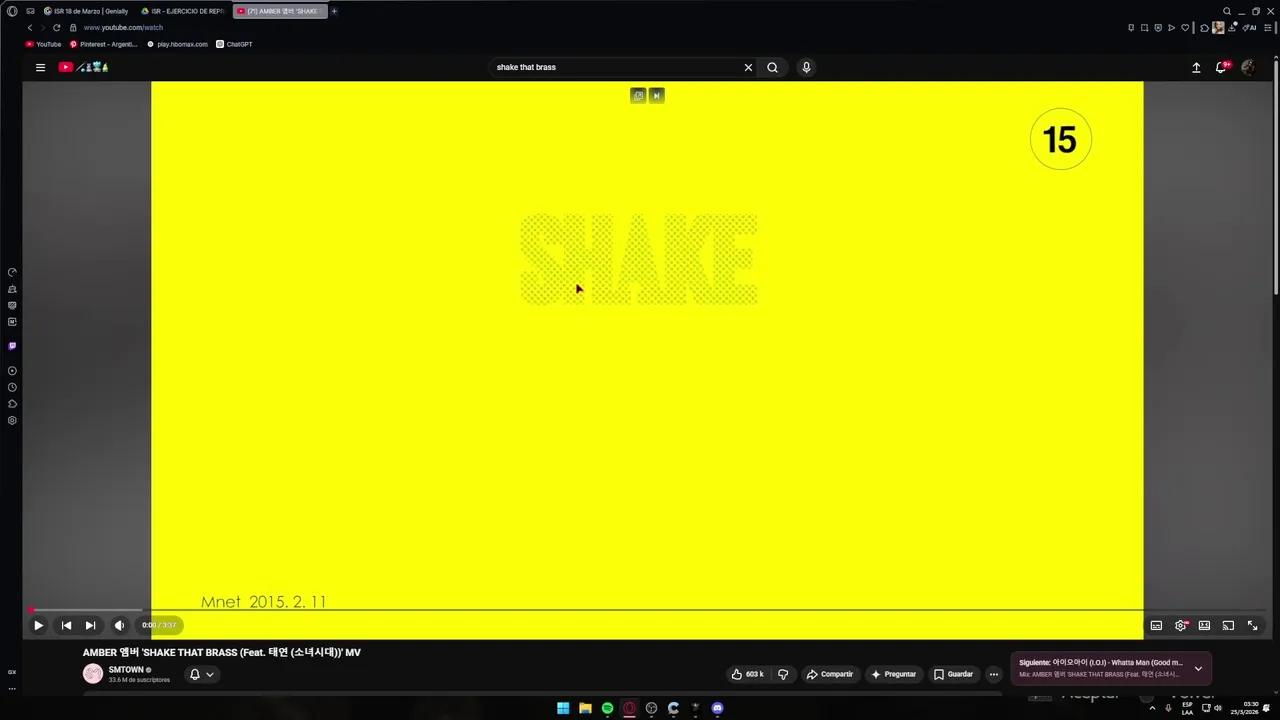Open the play.hbomax.com bookmark
1280x720 pixels.
coord(178,44)
